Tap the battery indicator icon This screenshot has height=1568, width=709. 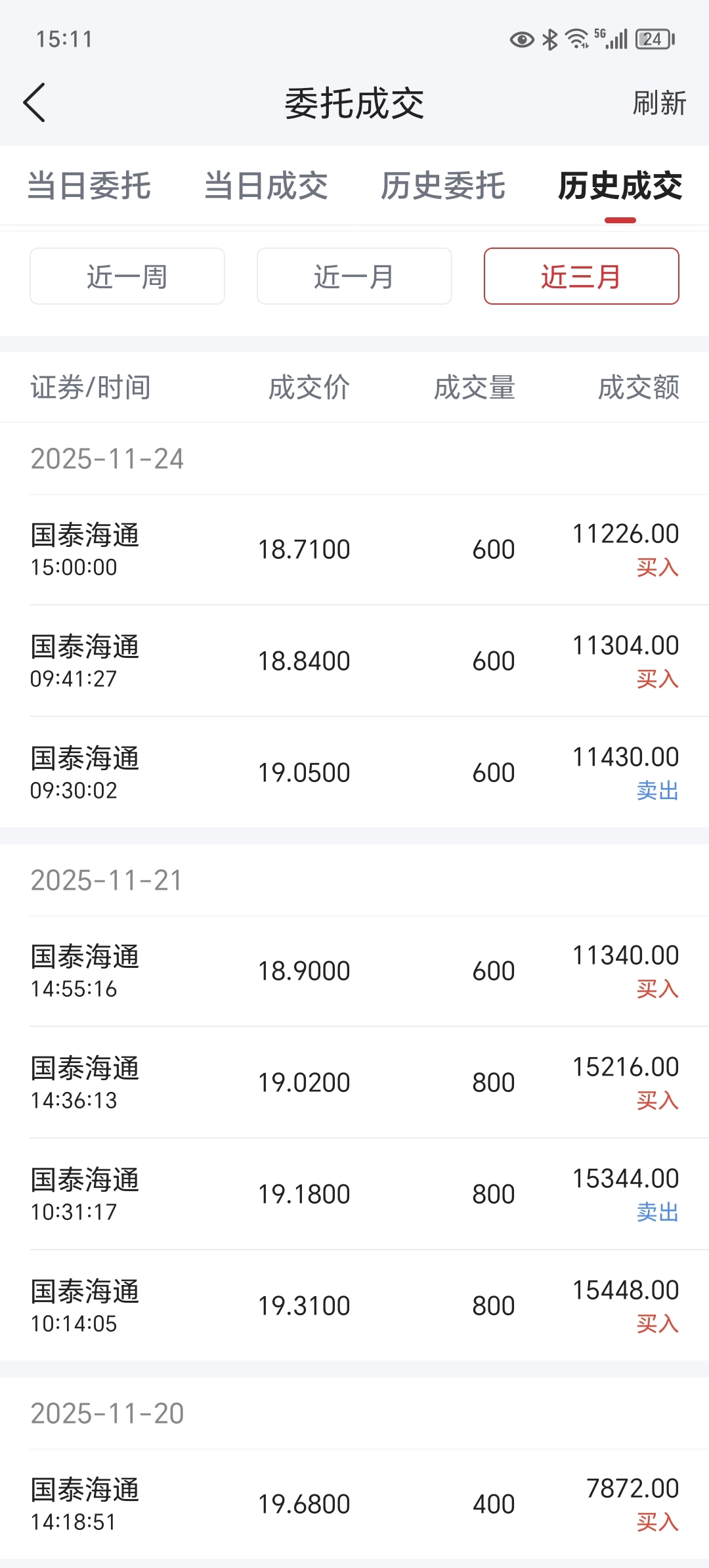point(655,39)
